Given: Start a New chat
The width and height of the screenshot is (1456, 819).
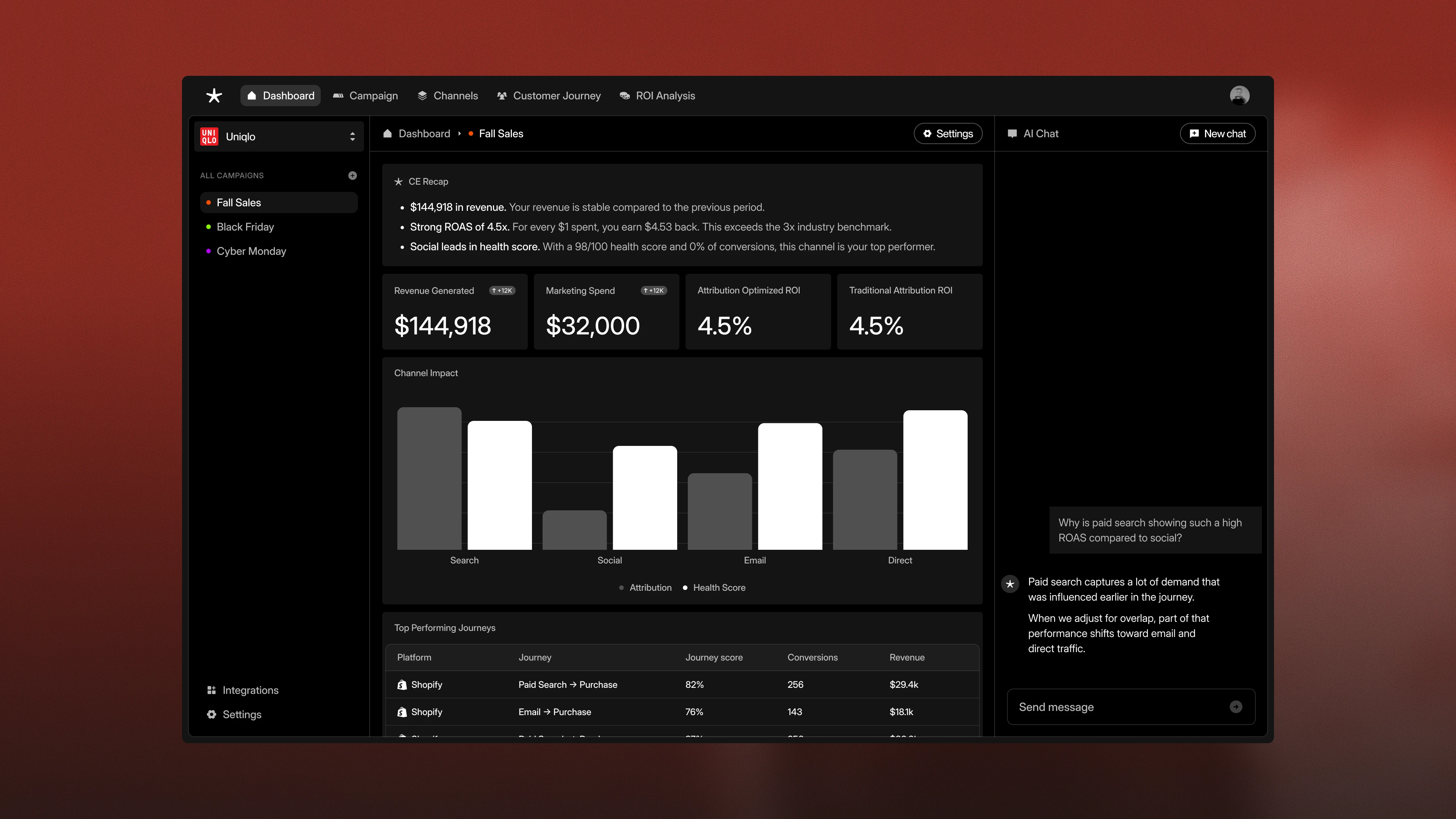Looking at the screenshot, I should (1218, 133).
